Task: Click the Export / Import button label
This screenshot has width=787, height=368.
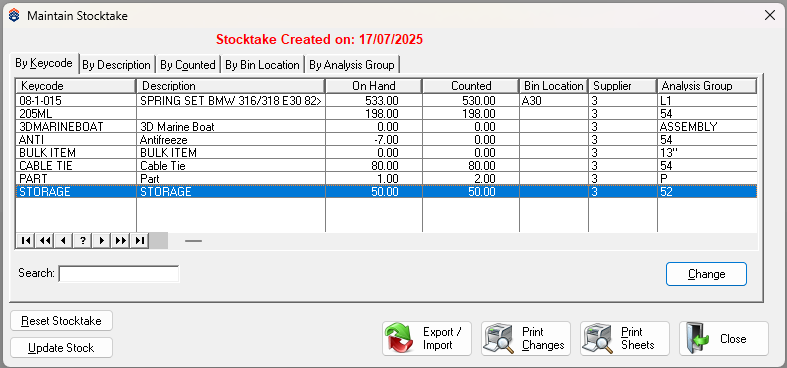Action: pyautogui.click(x=442, y=338)
